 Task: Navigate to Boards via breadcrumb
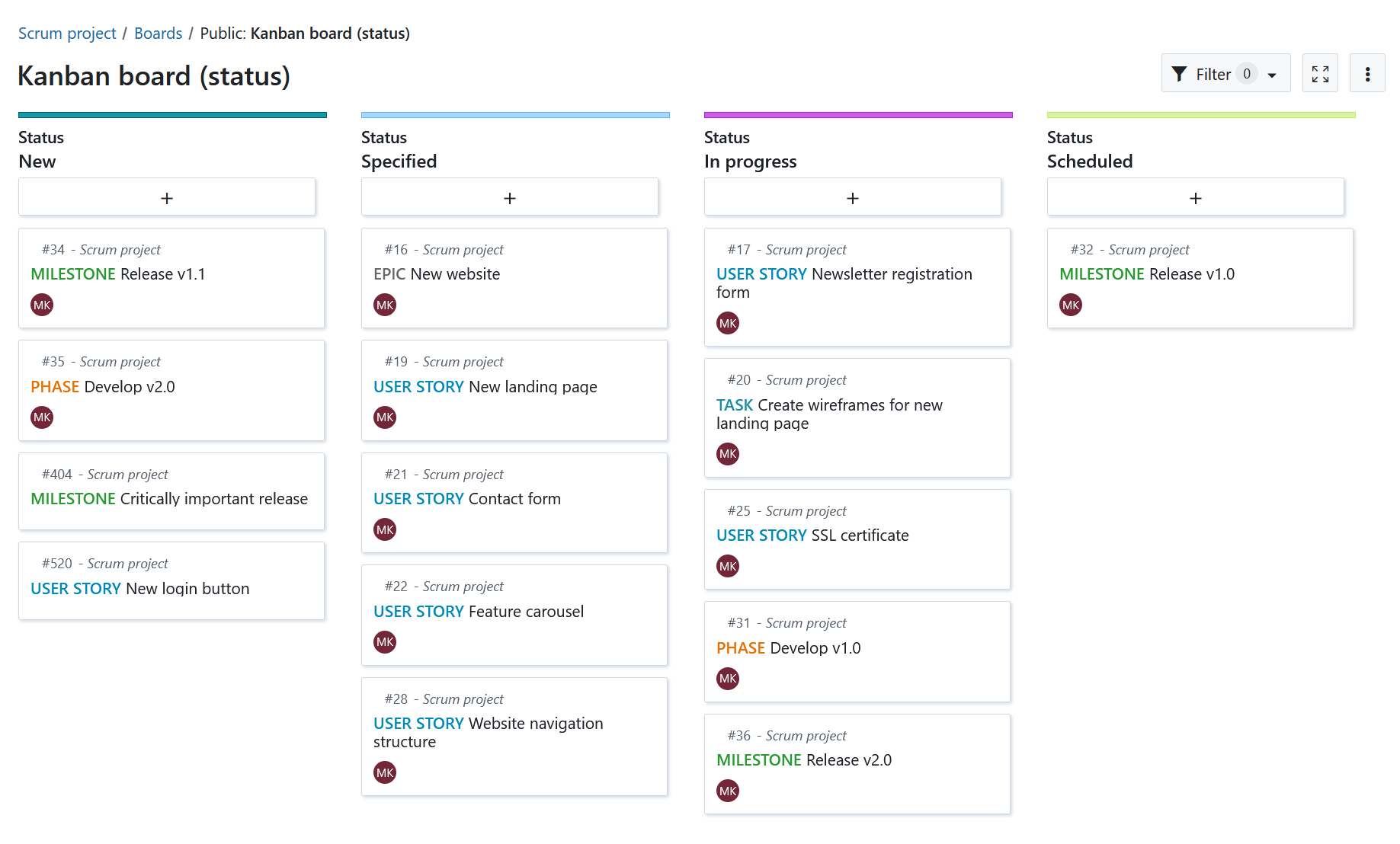click(x=158, y=33)
